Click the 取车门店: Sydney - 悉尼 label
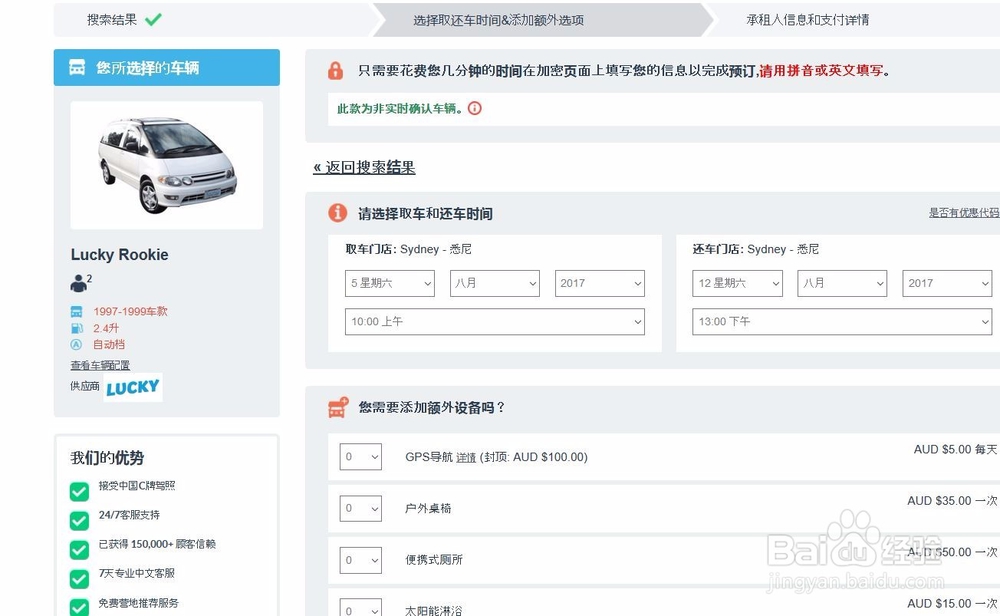This screenshot has width=1000, height=616. [x=408, y=249]
